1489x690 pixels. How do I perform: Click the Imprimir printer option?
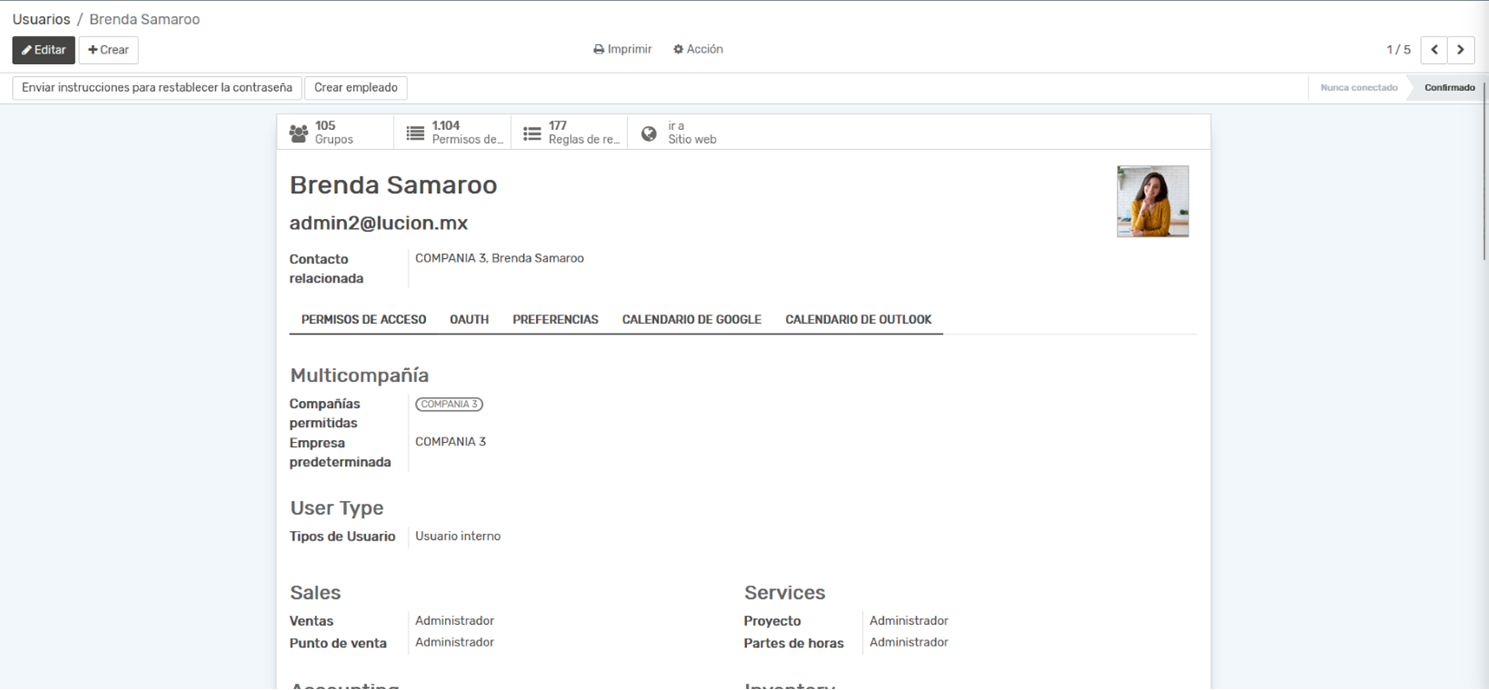(622, 49)
